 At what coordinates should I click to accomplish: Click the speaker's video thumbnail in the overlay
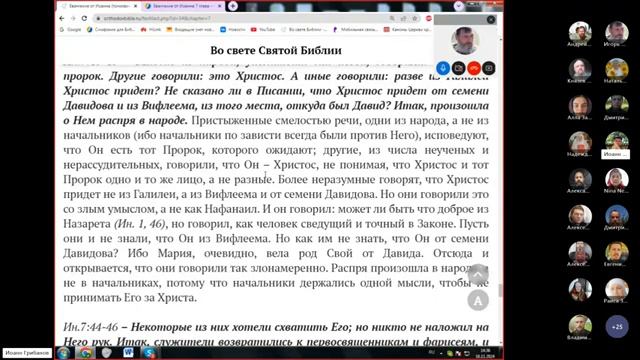point(465,40)
